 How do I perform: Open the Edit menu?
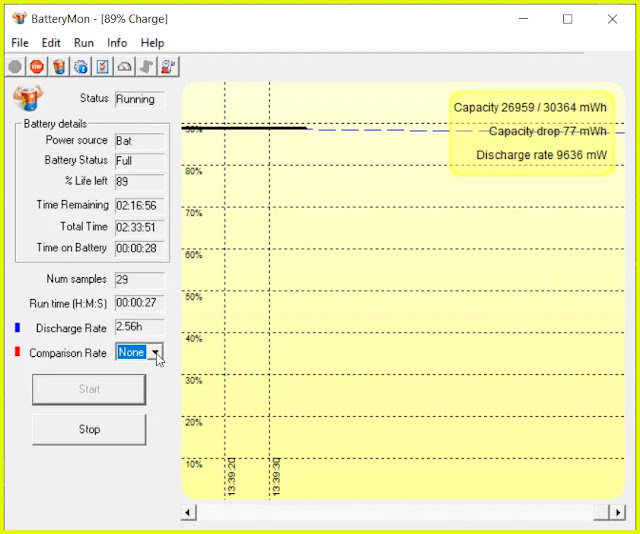(51, 43)
